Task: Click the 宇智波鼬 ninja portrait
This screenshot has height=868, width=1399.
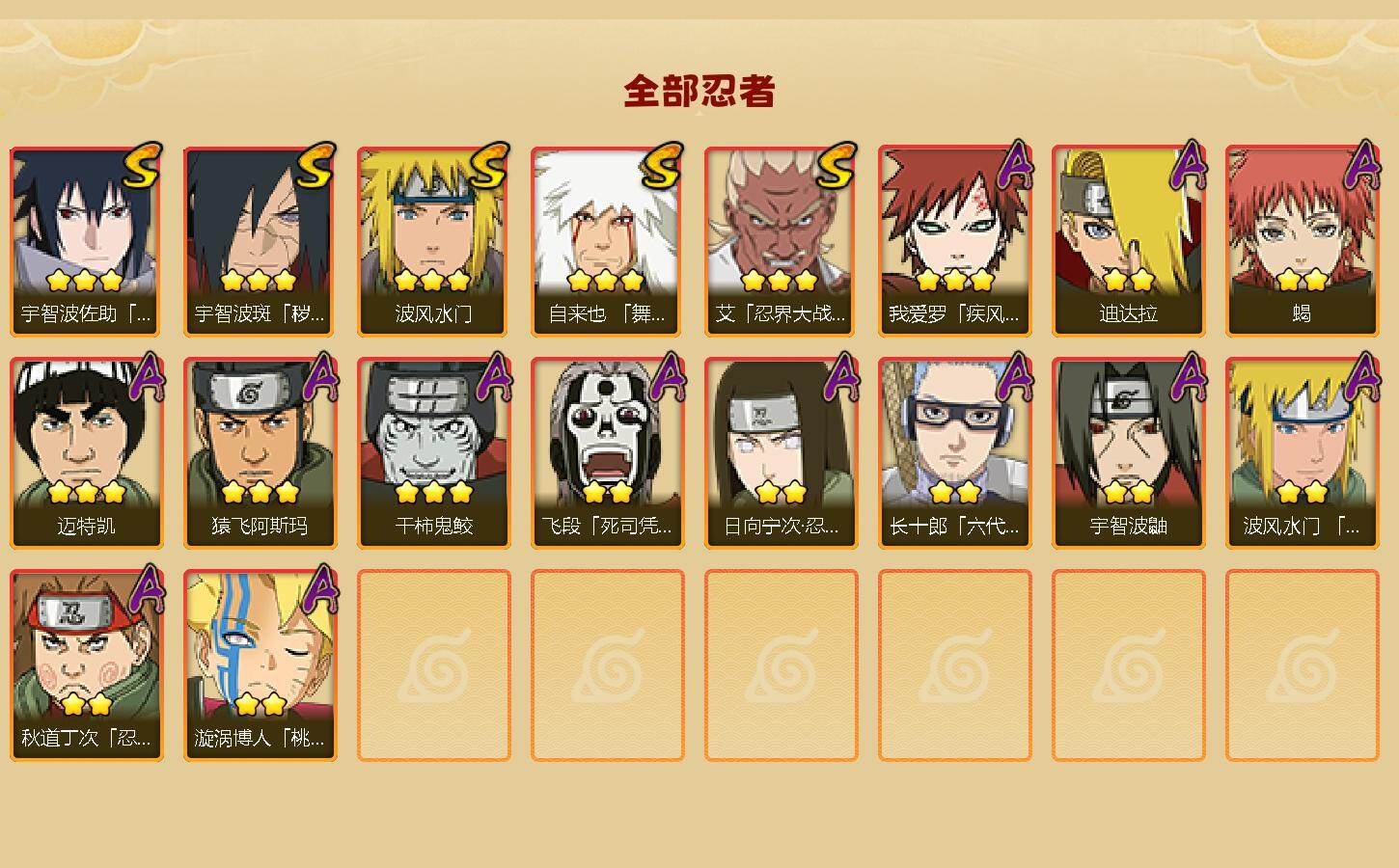Action: click(x=1129, y=453)
